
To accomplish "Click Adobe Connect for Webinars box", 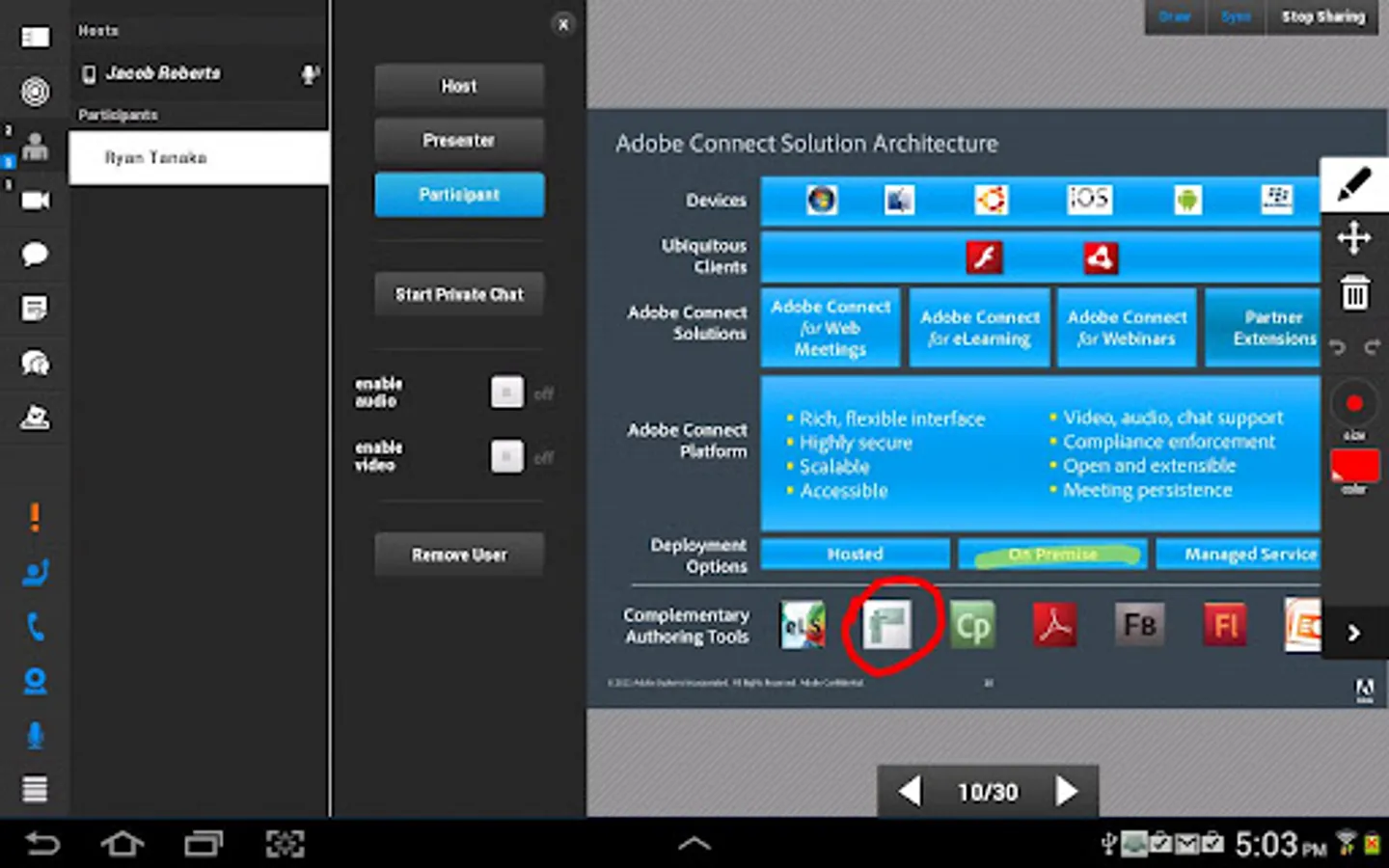I will [1127, 328].
